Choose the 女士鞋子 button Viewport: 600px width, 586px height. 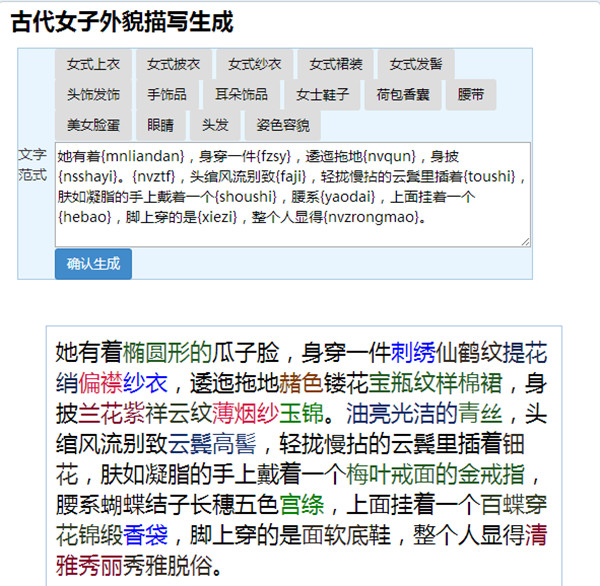pos(322,95)
